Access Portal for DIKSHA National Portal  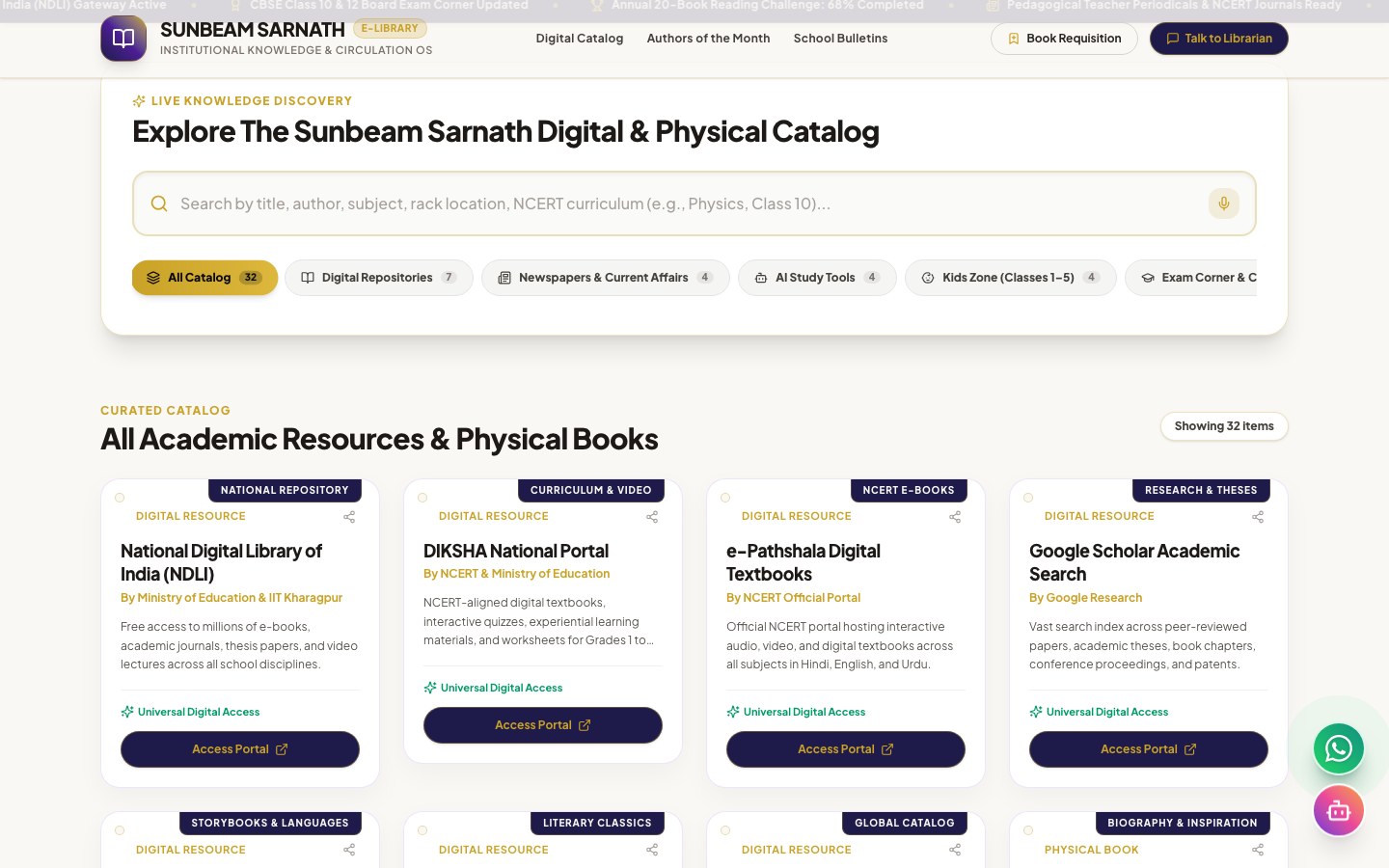tap(543, 725)
